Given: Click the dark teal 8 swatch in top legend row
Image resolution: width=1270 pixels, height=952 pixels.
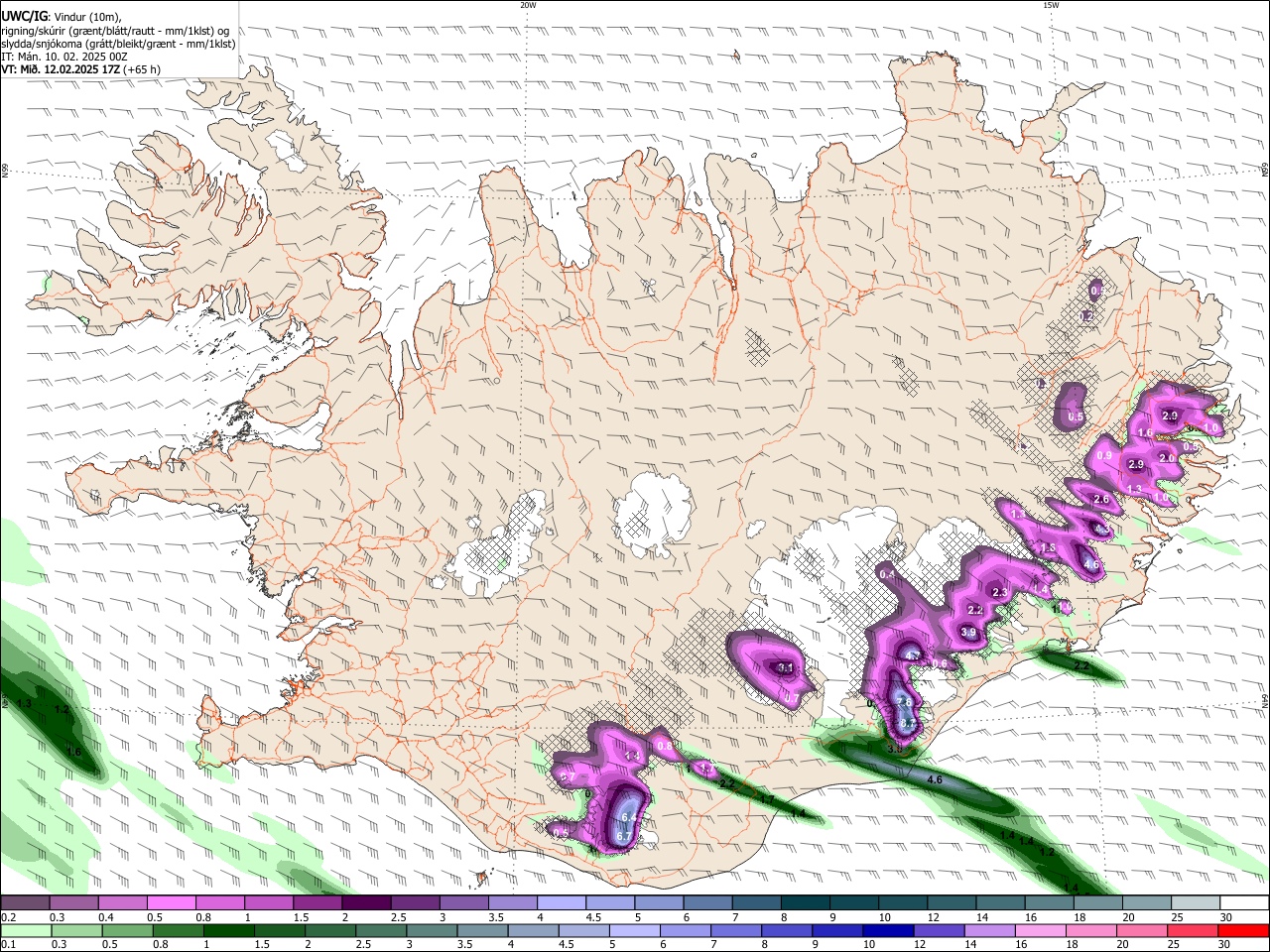Looking at the screenshot, I should (x=805, y=903).
